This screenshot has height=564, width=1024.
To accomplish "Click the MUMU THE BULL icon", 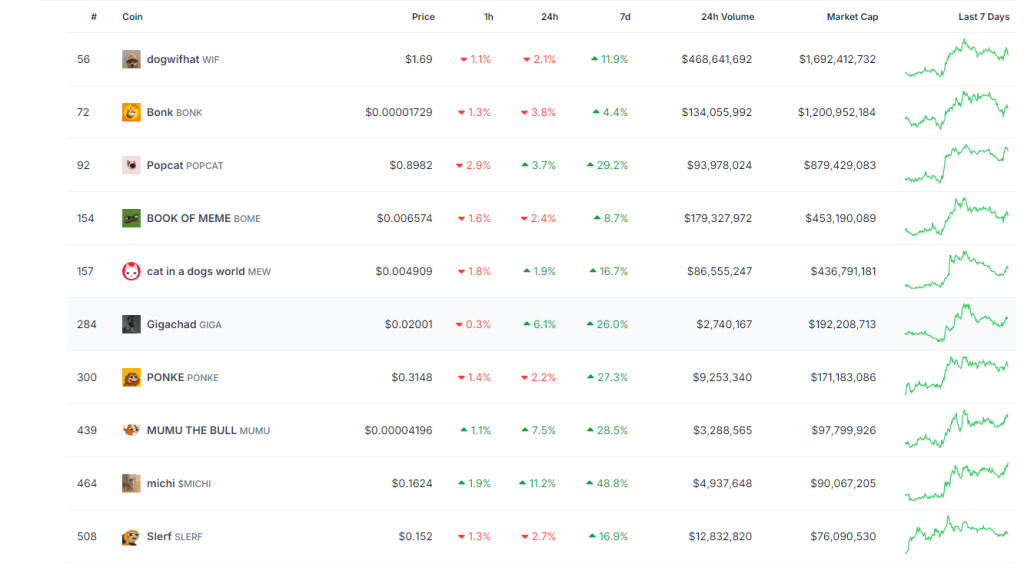I will 131,431.
